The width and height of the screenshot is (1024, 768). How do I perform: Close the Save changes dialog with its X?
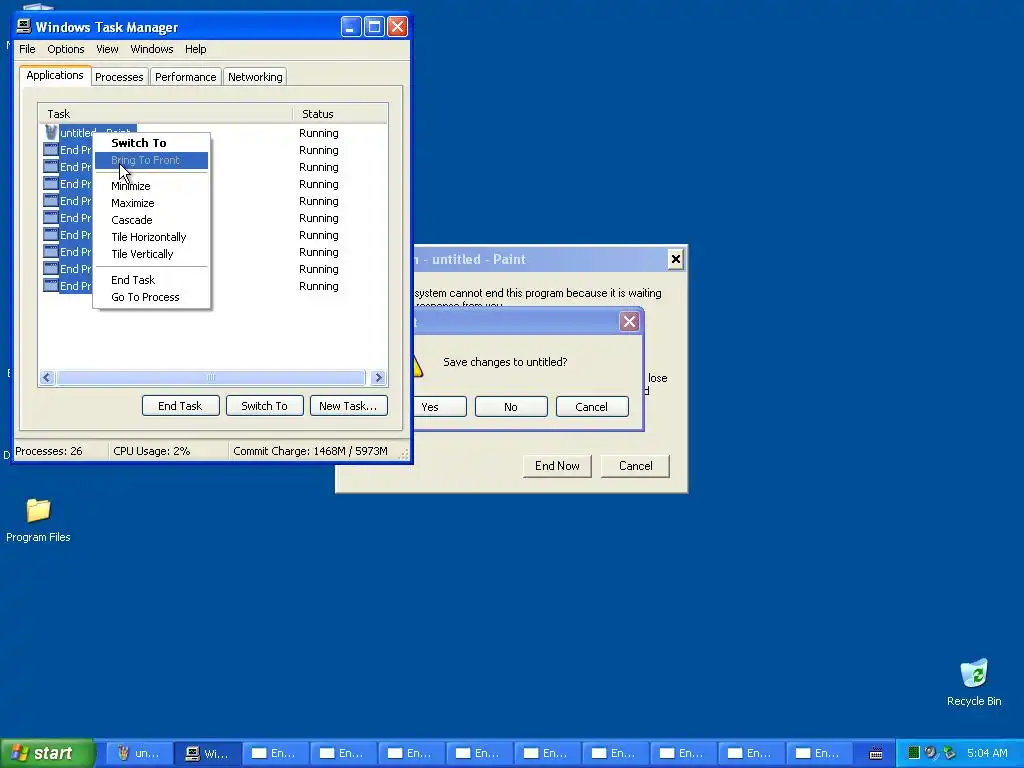click(629, 321)
